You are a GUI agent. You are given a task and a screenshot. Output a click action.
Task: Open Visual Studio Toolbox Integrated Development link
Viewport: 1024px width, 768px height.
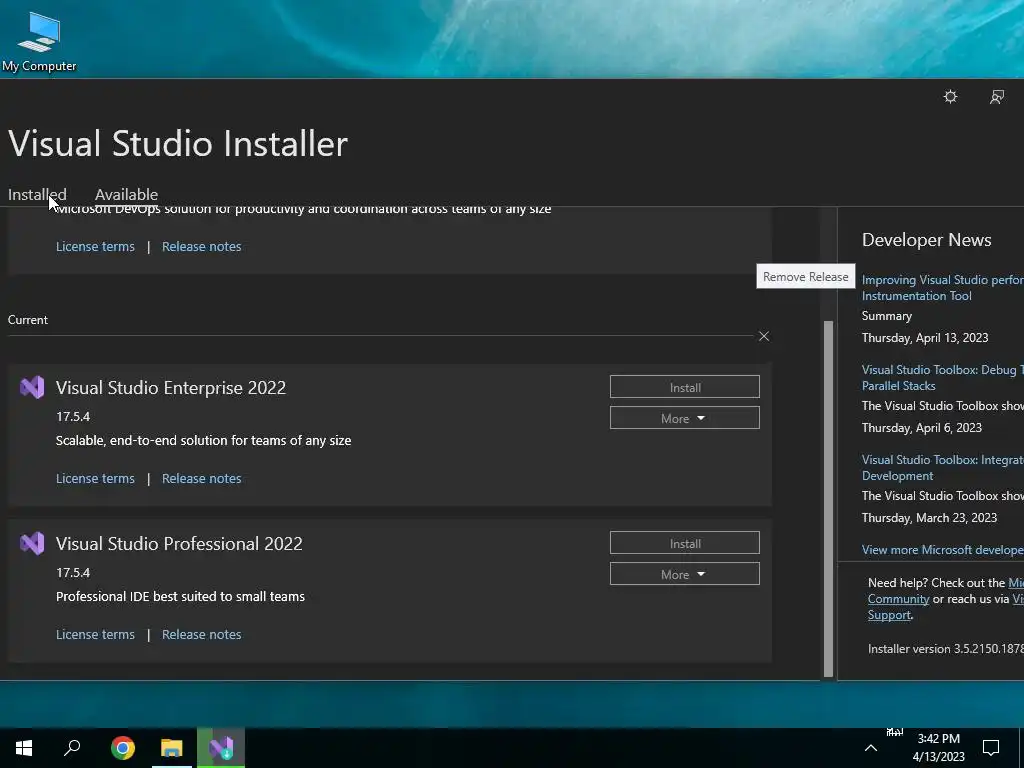pos(942,468)
